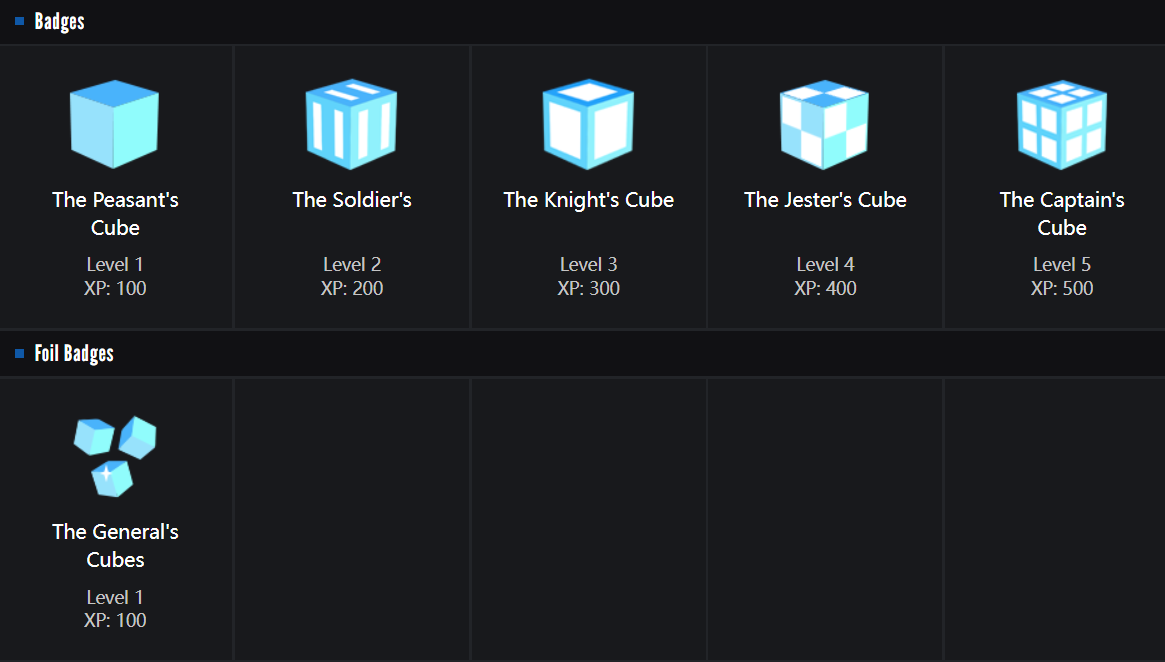Image resolution: width=1165 pixels, height=662 pixels.
Task: Click The Soldier's striped cube icon
Action: point(352,124)
